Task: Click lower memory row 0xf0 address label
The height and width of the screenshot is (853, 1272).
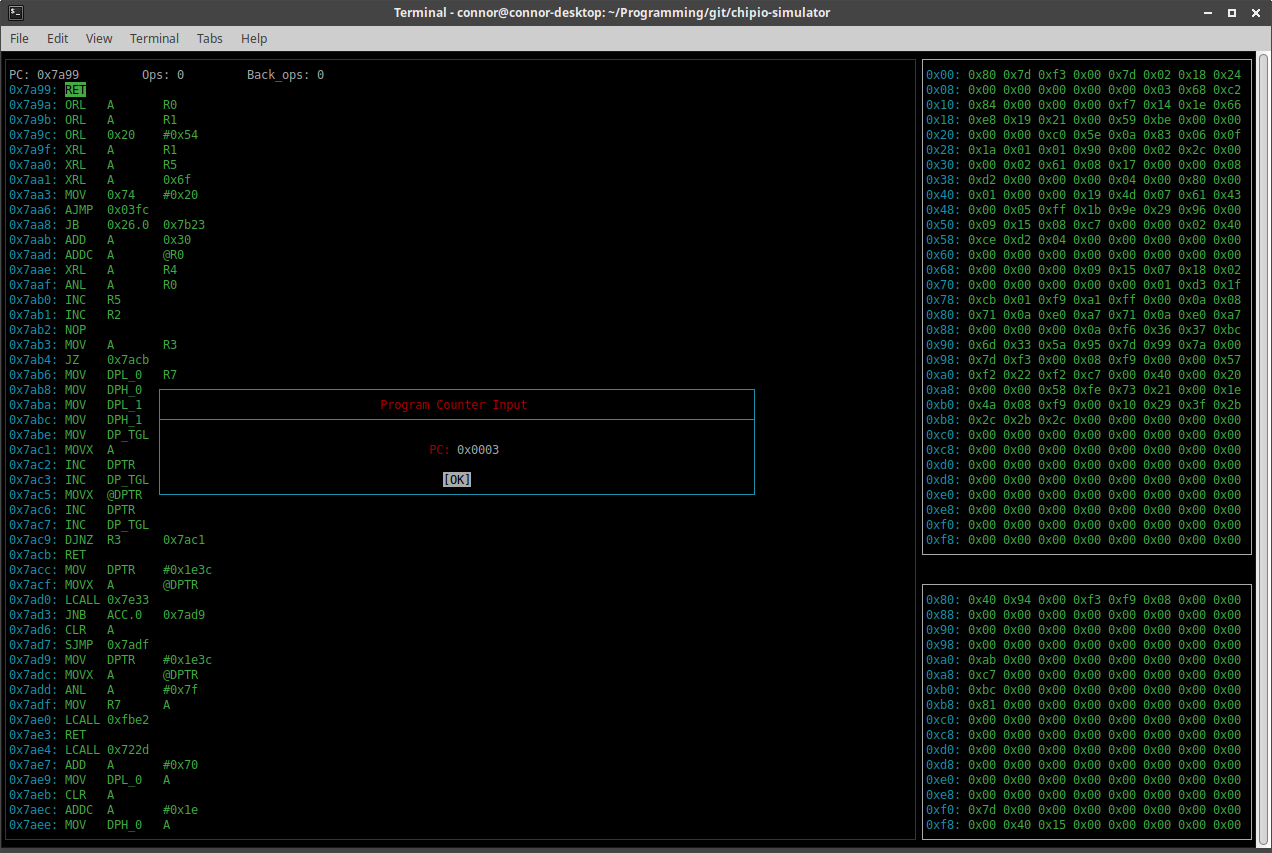Action: tap(943, 810)
